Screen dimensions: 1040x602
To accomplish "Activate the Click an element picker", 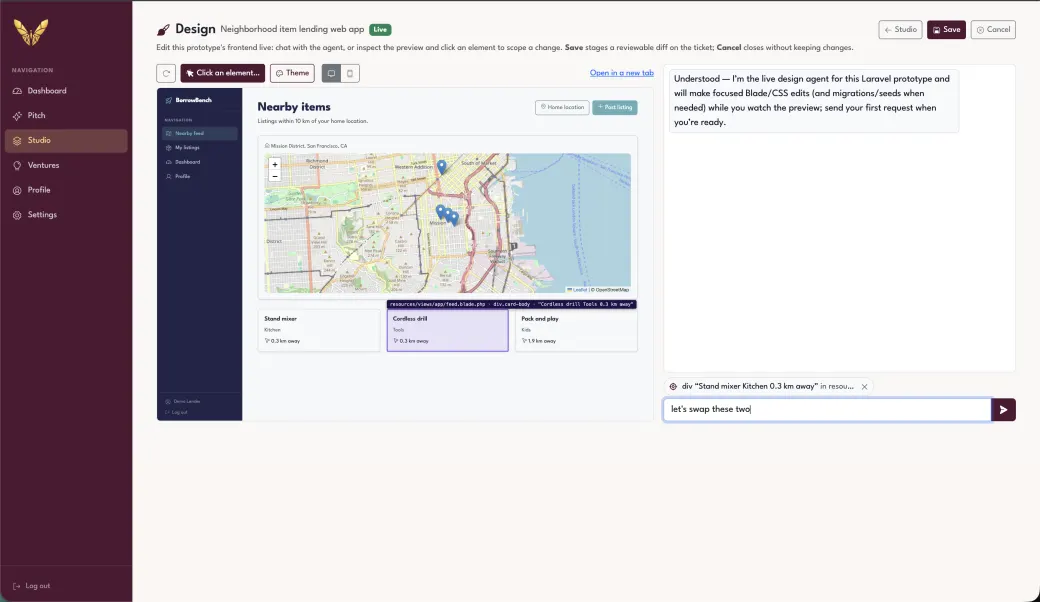I will tap(222, 73).
